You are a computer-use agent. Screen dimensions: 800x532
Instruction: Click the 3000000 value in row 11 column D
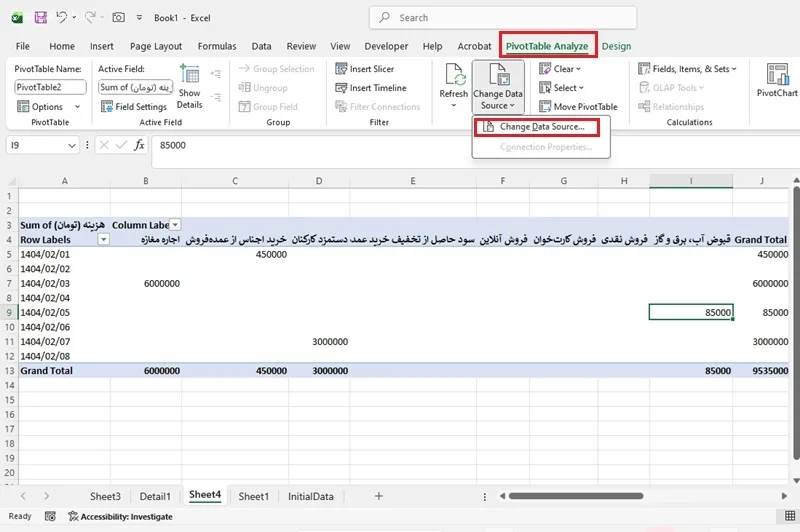coord(319,342)
